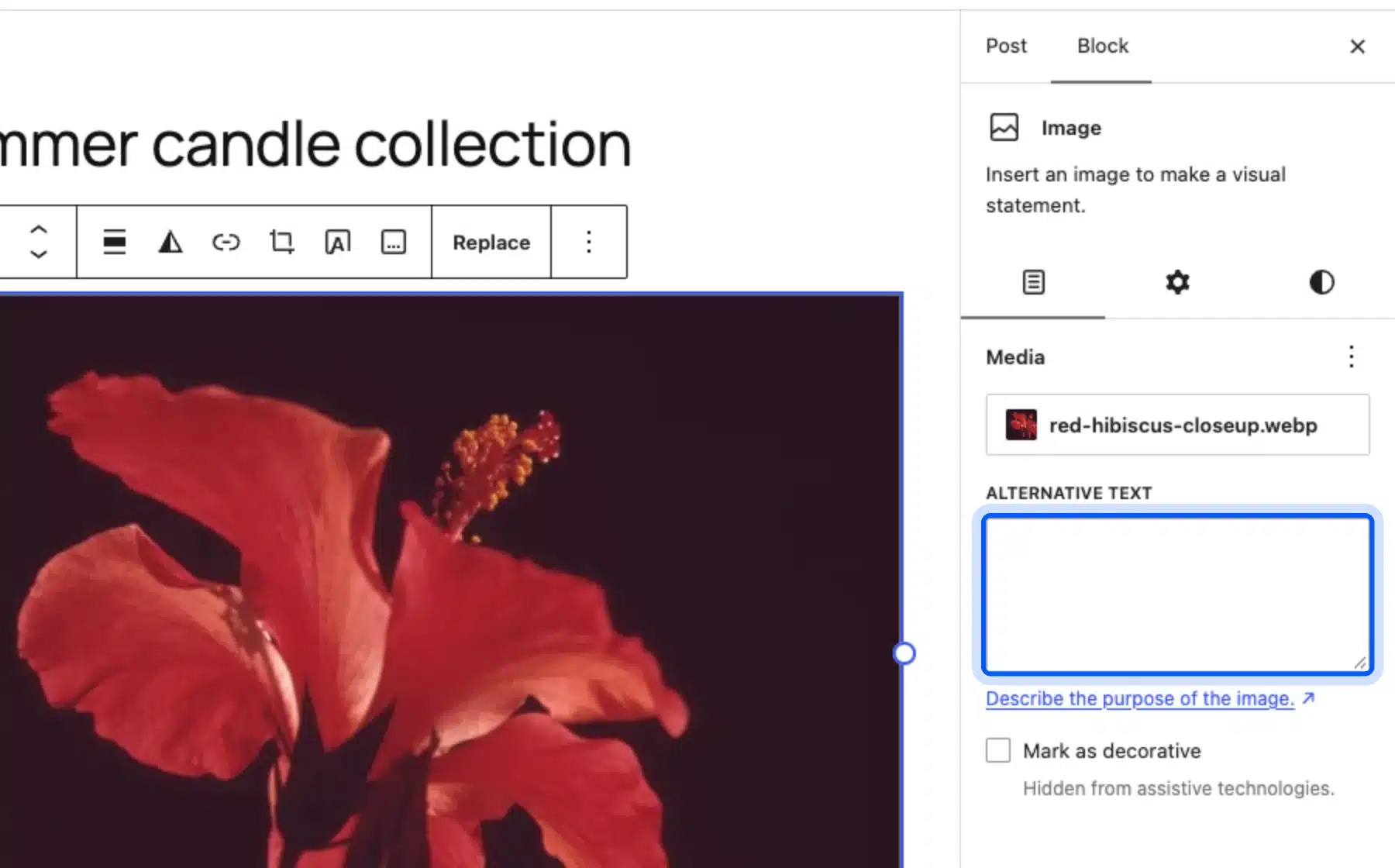Check Mark as decorative checkbox
Image resolution: width=1395 pixels, height=868 pixels.
coord(998,750)
